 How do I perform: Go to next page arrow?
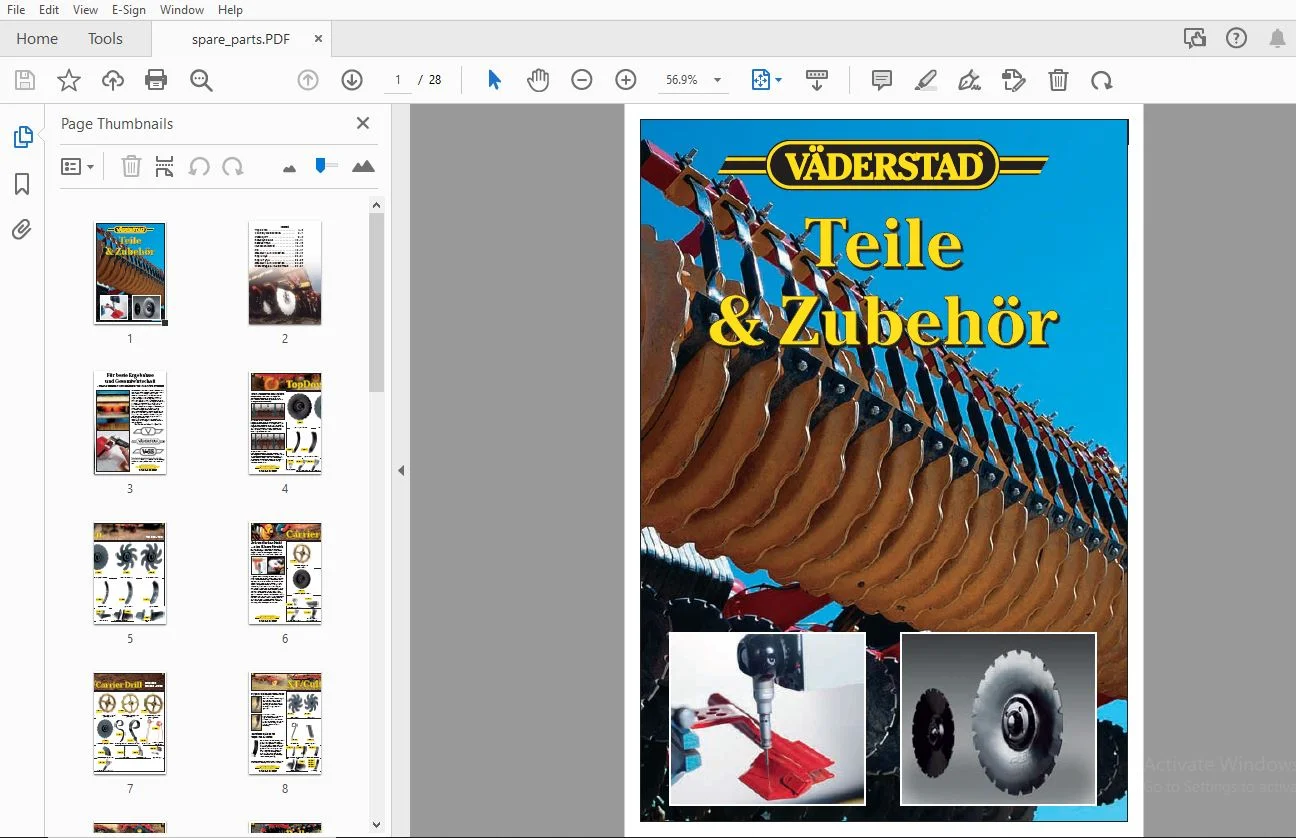coord(351,80)
